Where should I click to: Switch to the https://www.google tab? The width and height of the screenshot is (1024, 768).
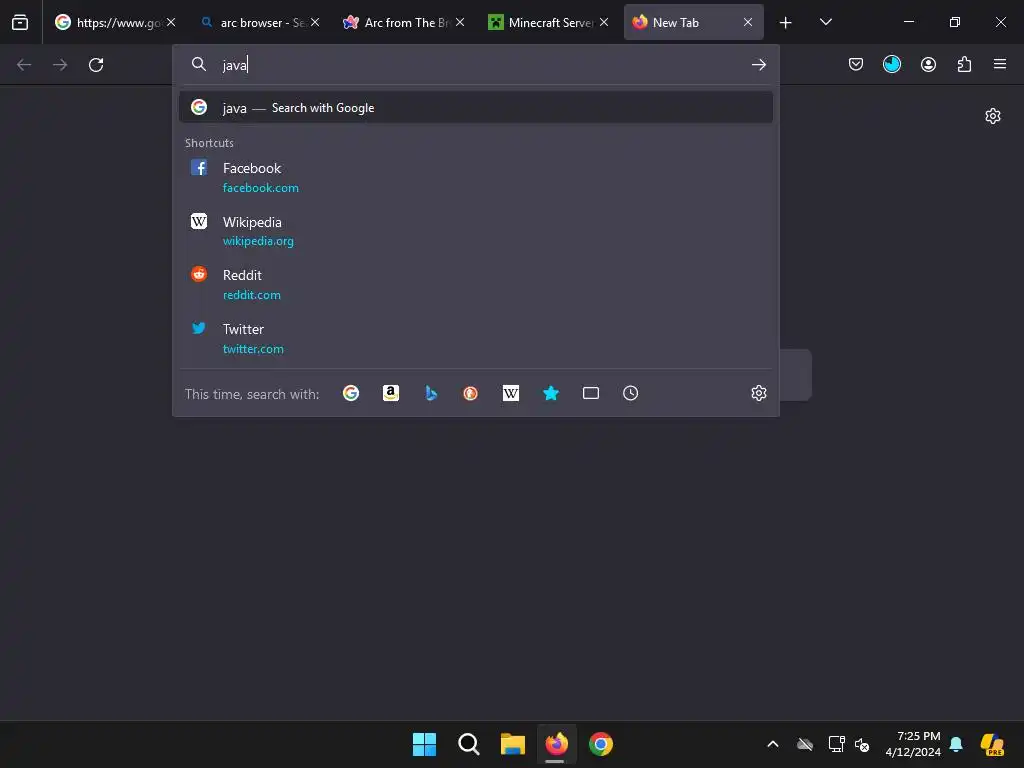pos(116,22)
